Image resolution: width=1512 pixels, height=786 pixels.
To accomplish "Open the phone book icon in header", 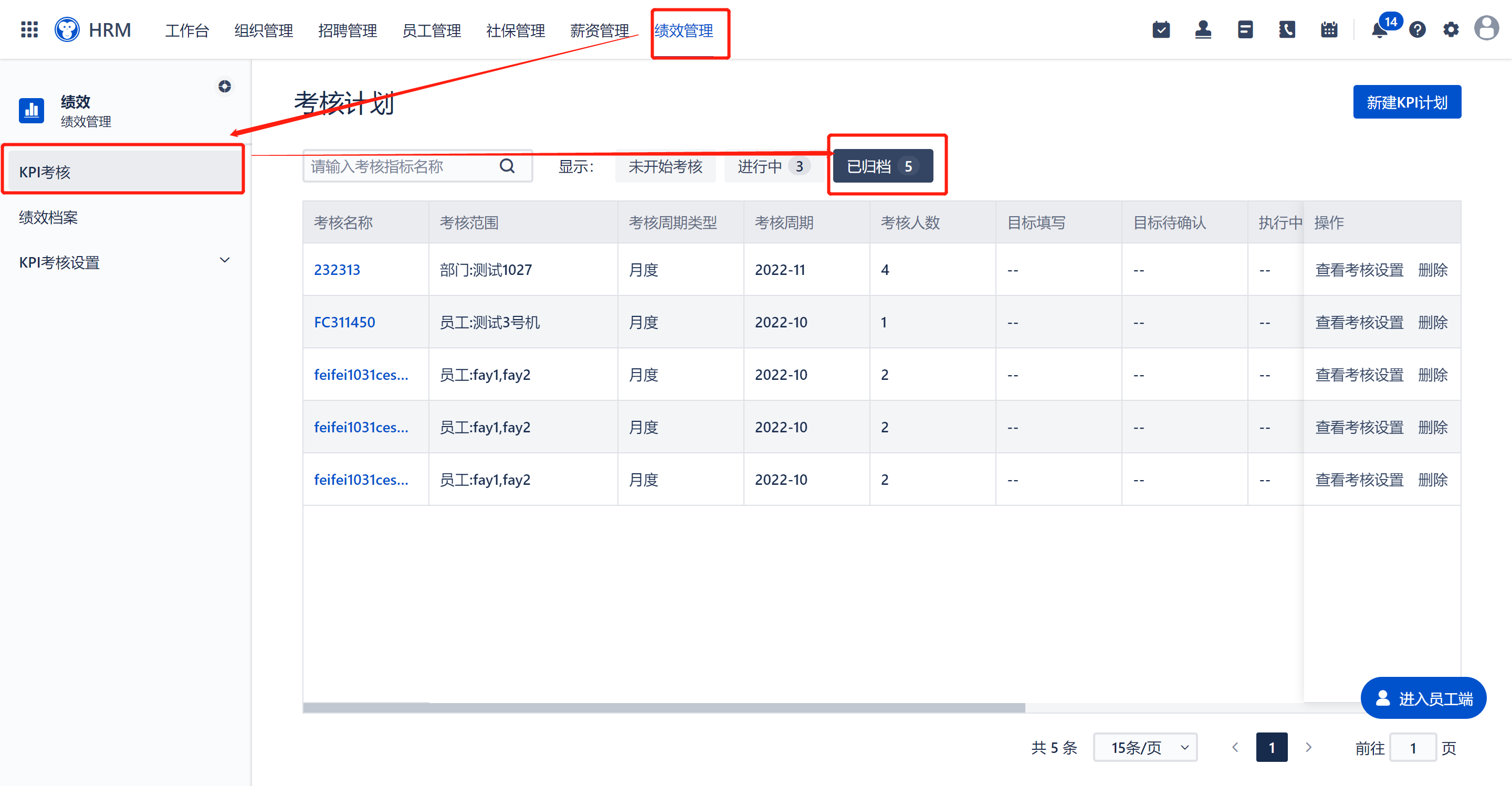I will click(1287, 29).
